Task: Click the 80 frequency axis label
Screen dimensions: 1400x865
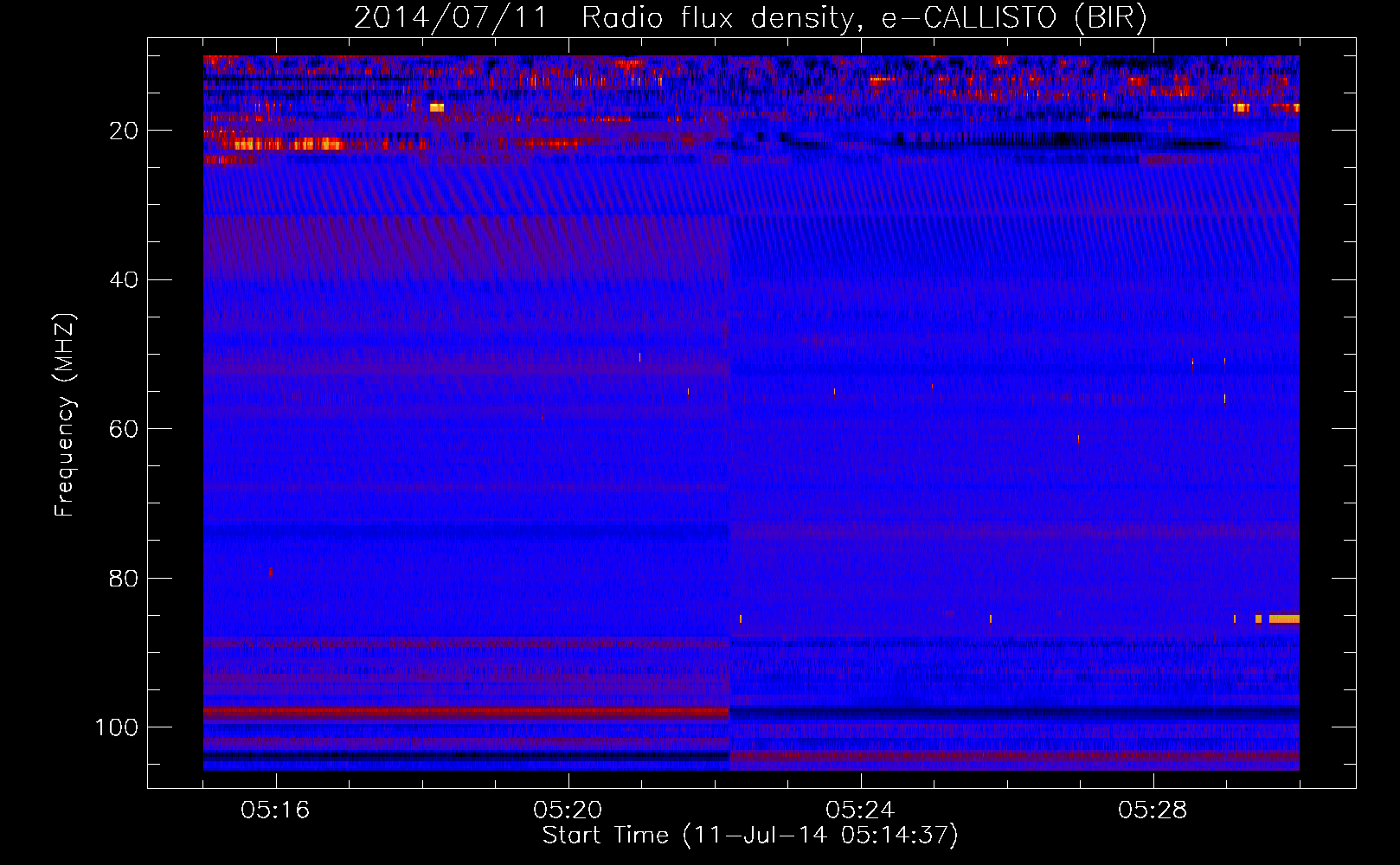Action: click(x=124, y=578)
